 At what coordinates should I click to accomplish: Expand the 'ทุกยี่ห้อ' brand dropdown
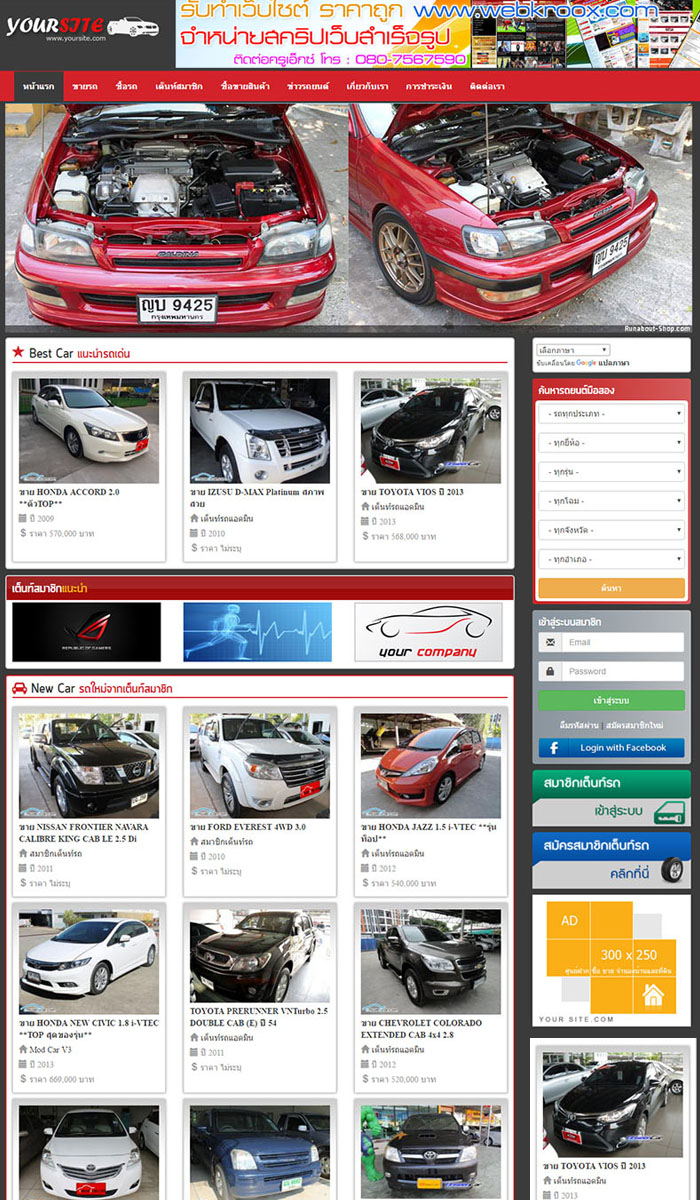611,442
